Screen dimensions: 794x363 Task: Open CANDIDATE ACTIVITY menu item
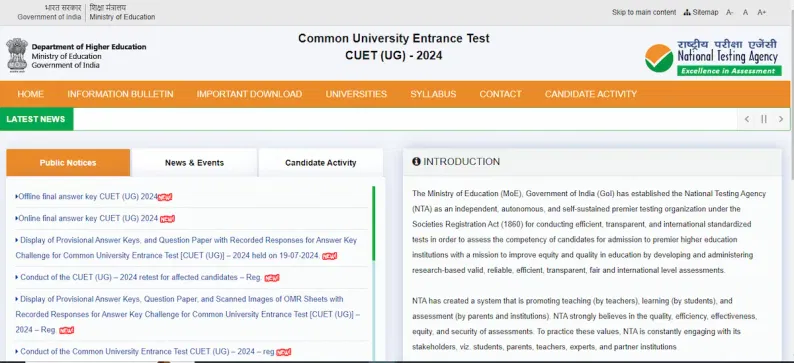click(590, 94)
